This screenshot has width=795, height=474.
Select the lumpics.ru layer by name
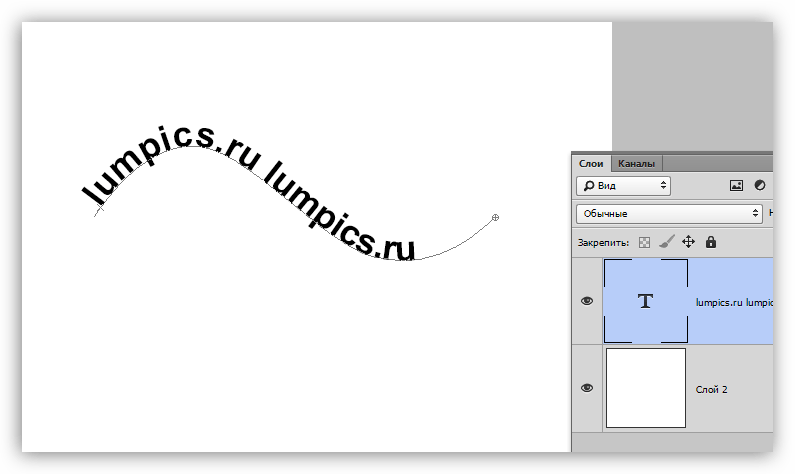(x=733, y=301)
